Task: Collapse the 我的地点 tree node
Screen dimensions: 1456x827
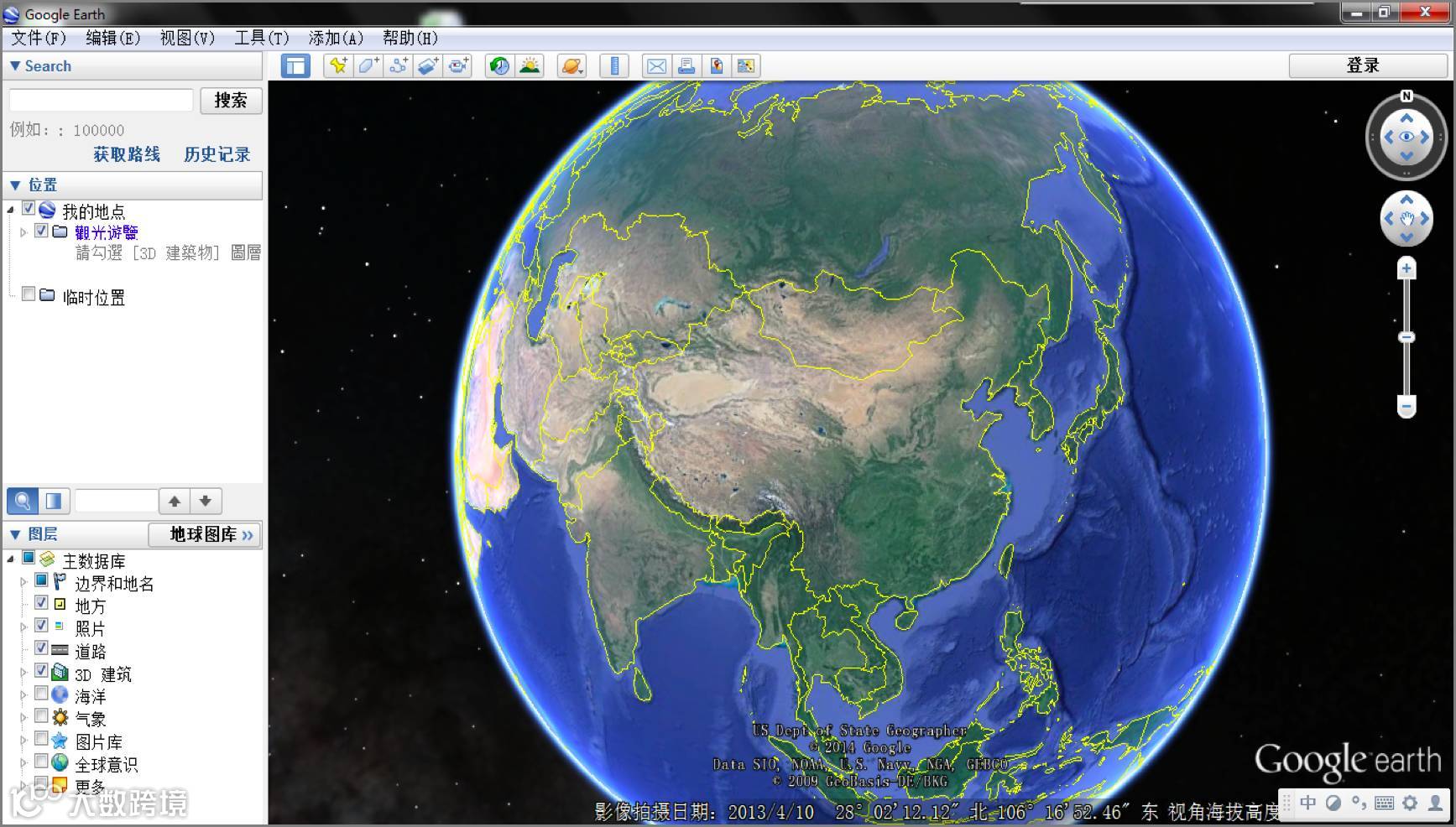Action: pos(11,210)
